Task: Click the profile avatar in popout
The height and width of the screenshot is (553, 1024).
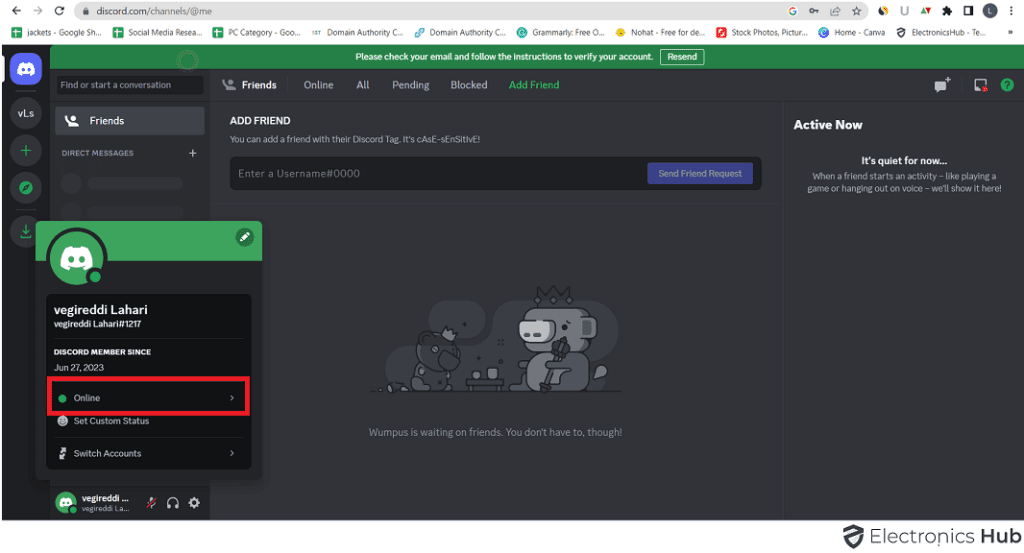Action: [x=77, y=257]
